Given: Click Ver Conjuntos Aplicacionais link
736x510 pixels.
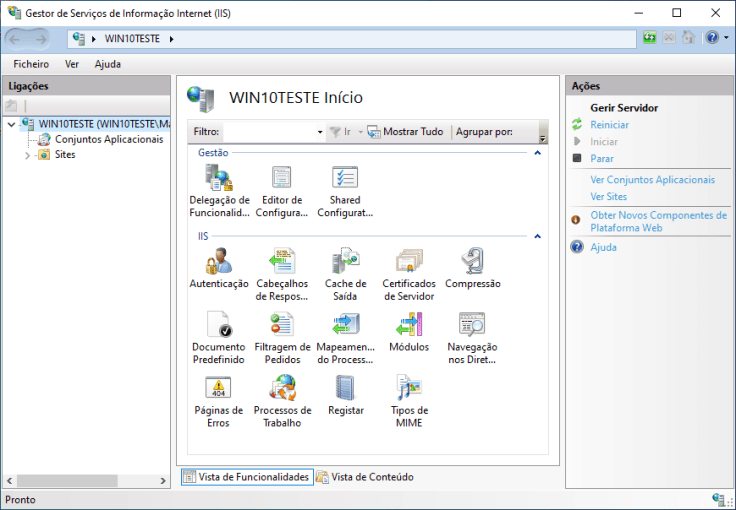Looking at the screenshot, I should click(x=652, y=180).
